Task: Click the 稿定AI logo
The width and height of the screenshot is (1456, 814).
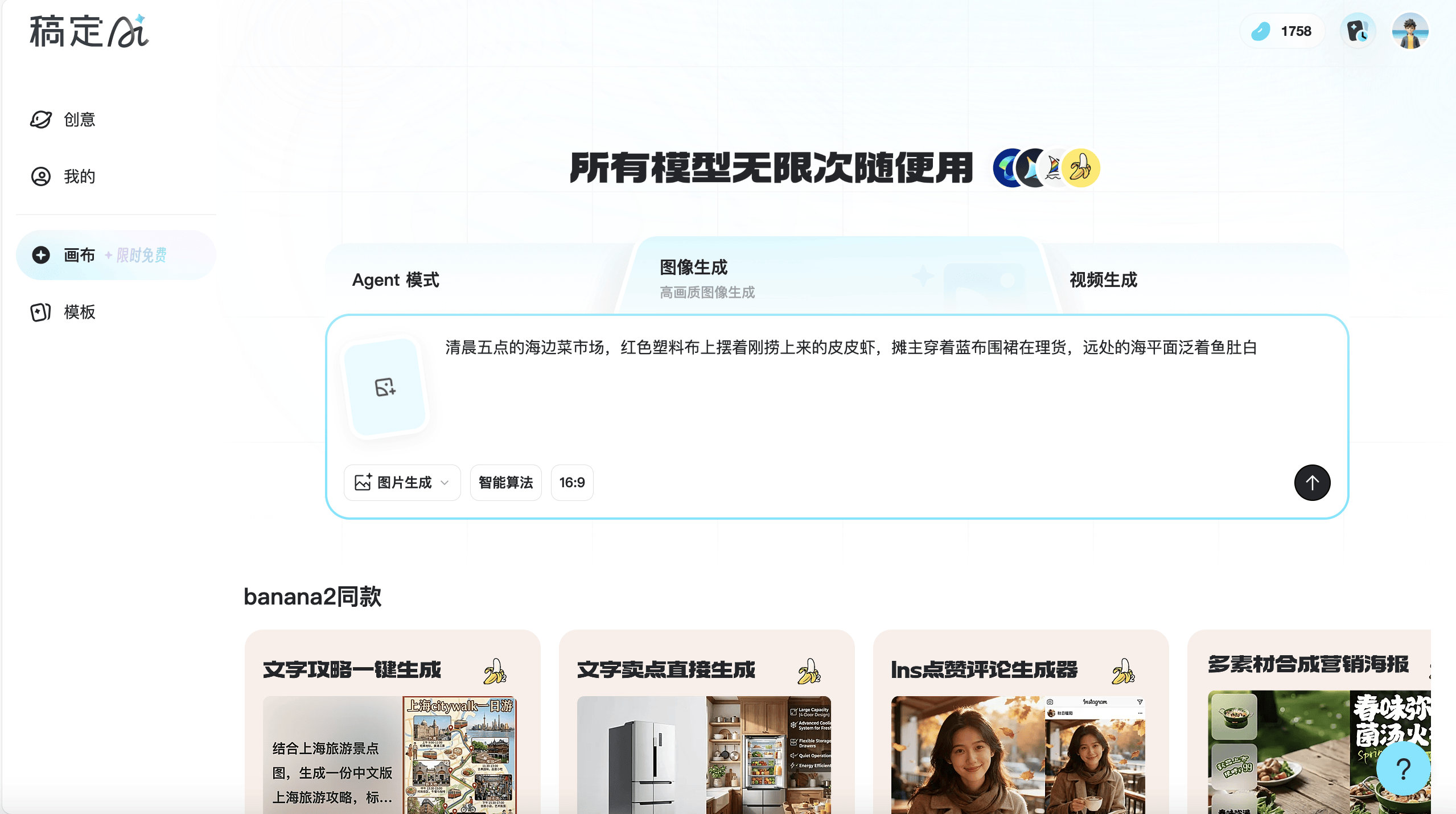Action: click(89, 31)
